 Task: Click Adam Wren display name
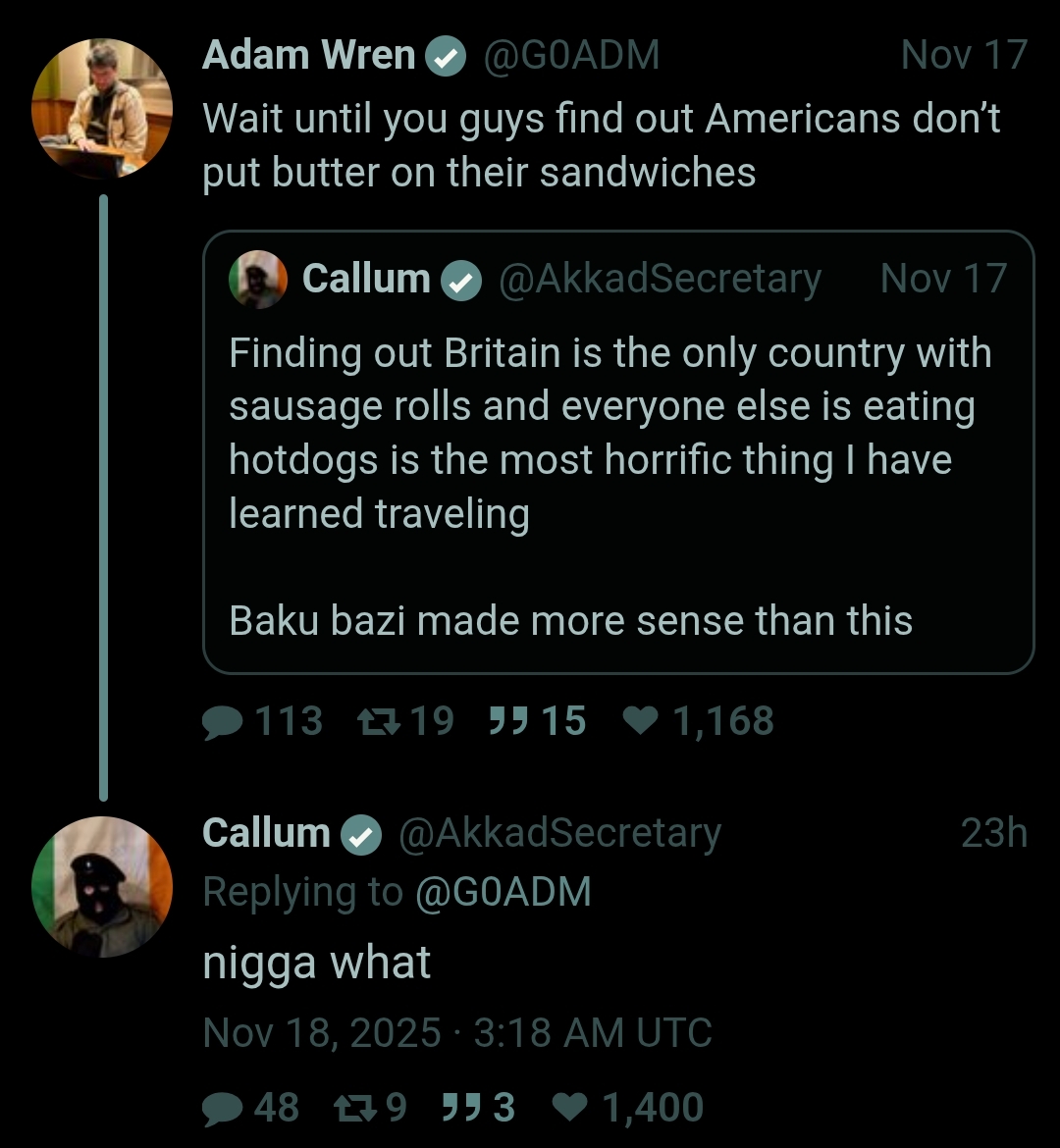[x=308, y=55]
